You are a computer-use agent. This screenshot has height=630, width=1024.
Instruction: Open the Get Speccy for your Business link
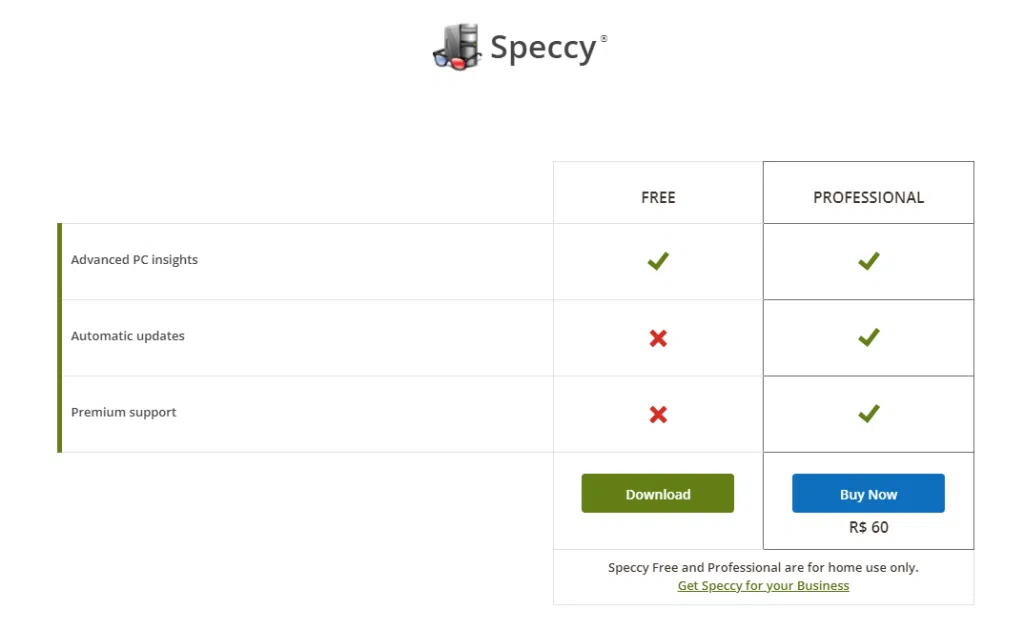(x=763, y=585)
